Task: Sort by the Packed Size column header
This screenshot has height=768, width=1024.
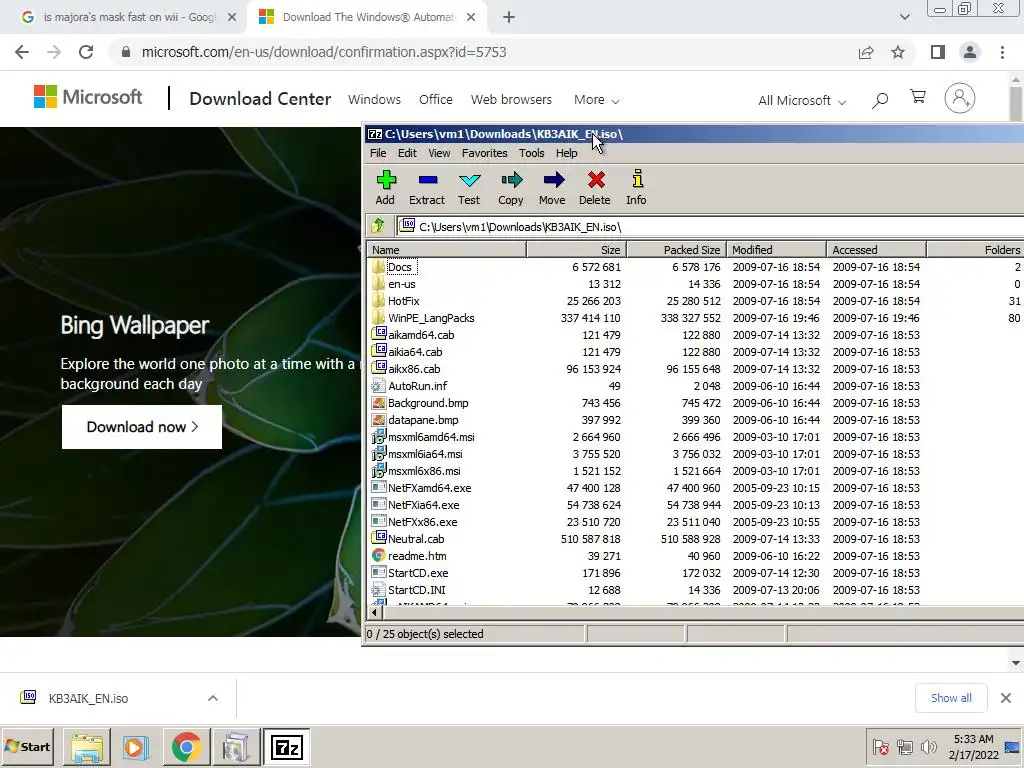Action: tap(677, 249)
